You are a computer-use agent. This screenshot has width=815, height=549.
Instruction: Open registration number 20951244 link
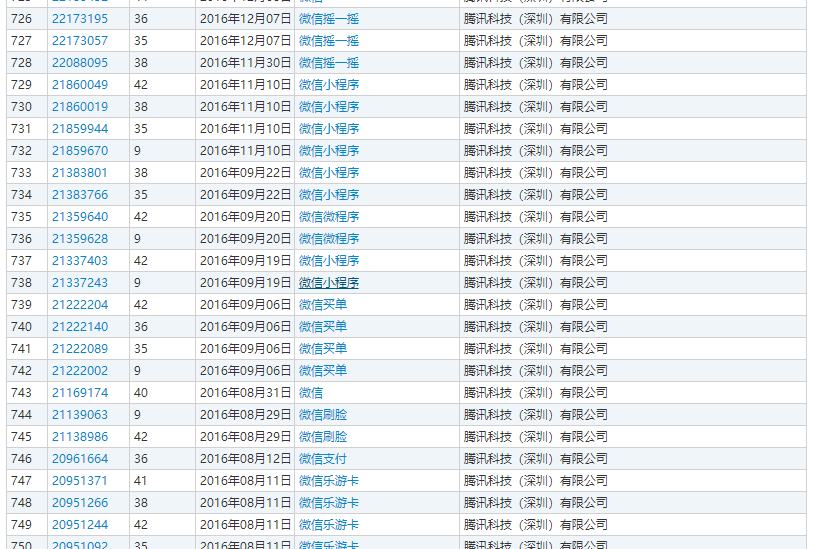(x=80, y=525)
